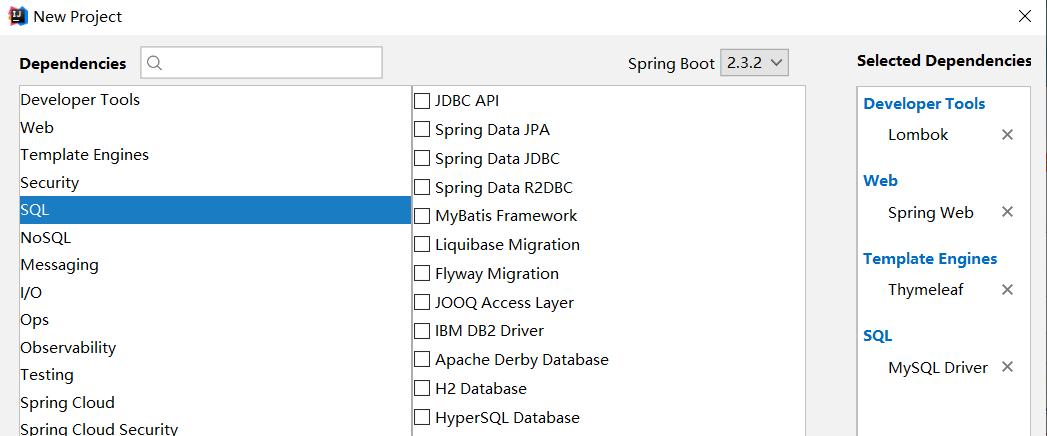Viewport: 1047px width, 436px height.
Task: Tick the Spring Data JDBC checkbox
Action: [422, 158]
